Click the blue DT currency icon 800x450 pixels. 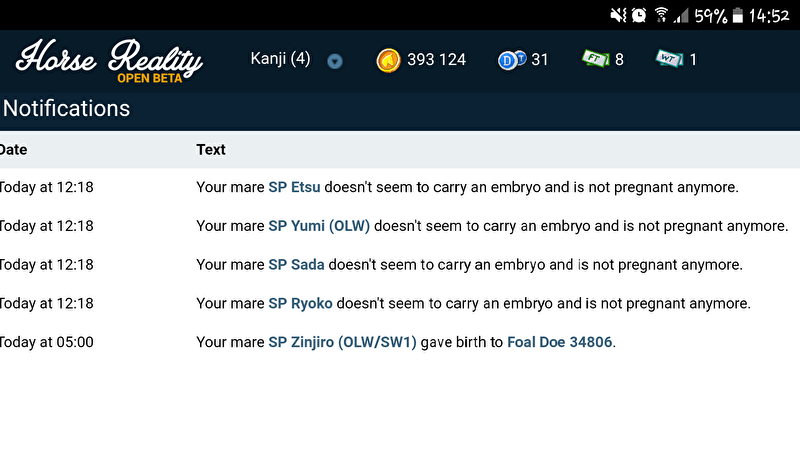(511, 60)
